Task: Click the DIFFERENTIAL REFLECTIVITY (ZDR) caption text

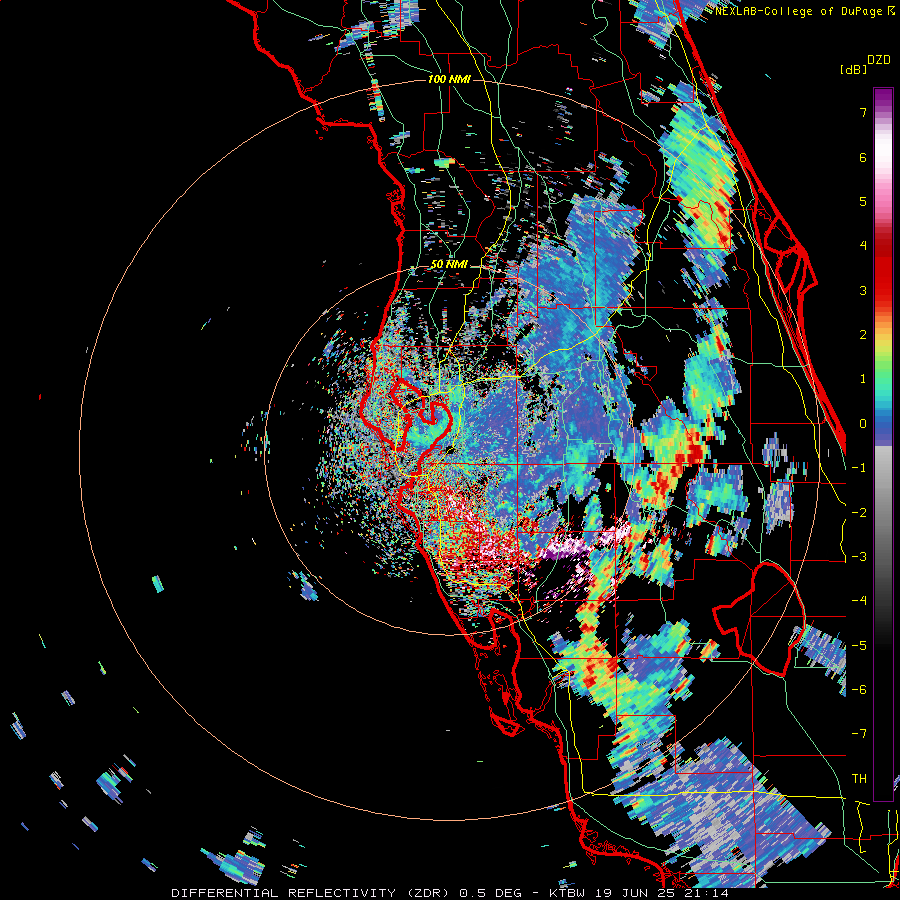Action: pos(312,893)
